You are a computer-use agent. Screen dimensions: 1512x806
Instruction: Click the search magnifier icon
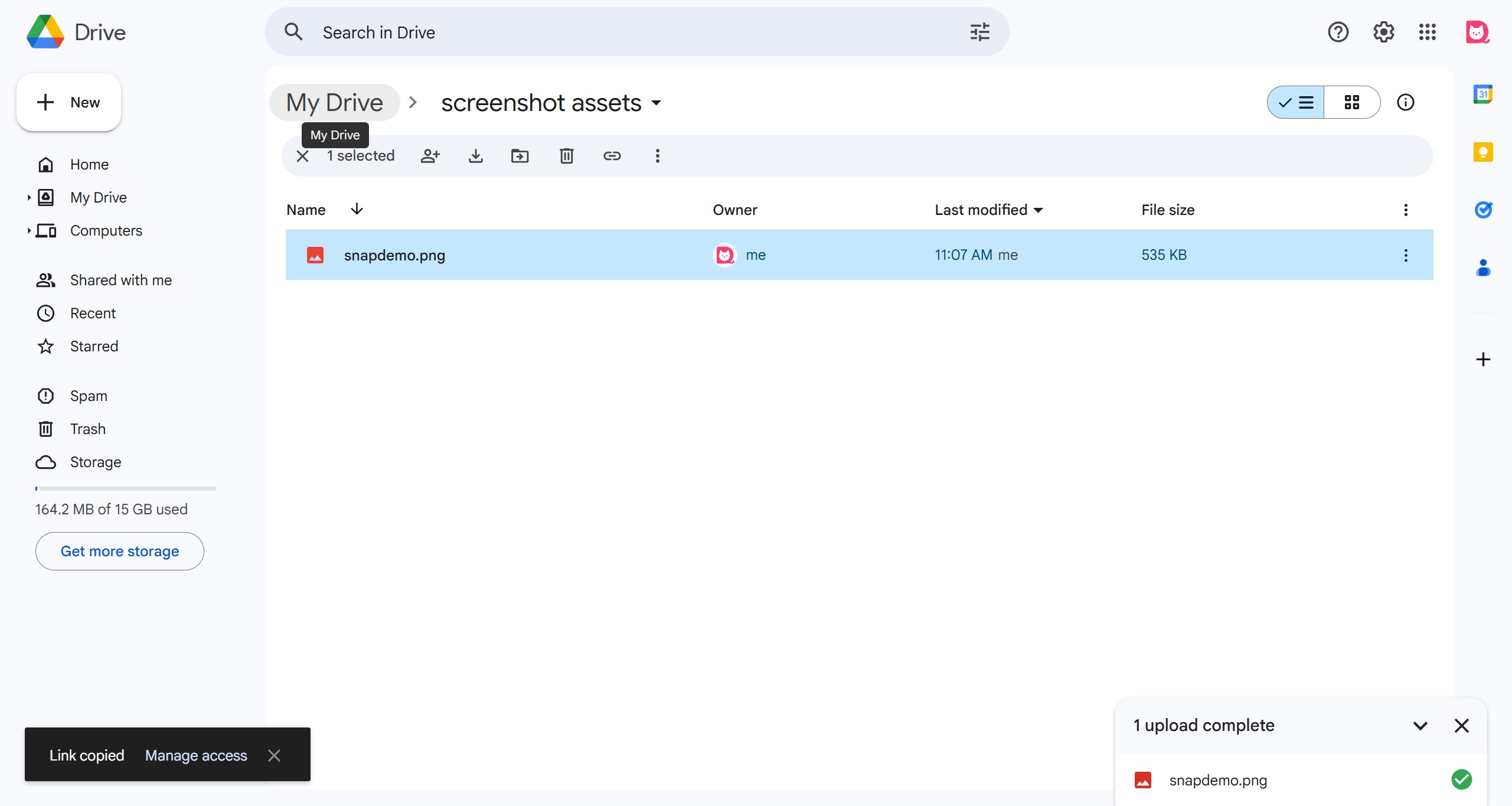pyautogui.click(x=293, y=32)
